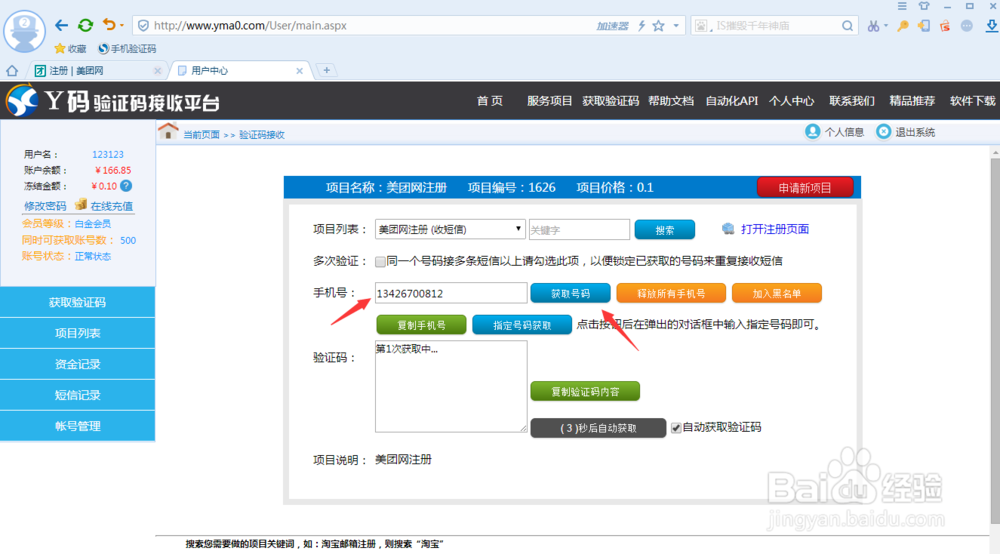Click 在线充值 link
Viewport: 1000px width, 554px height.
coord(112,206)
